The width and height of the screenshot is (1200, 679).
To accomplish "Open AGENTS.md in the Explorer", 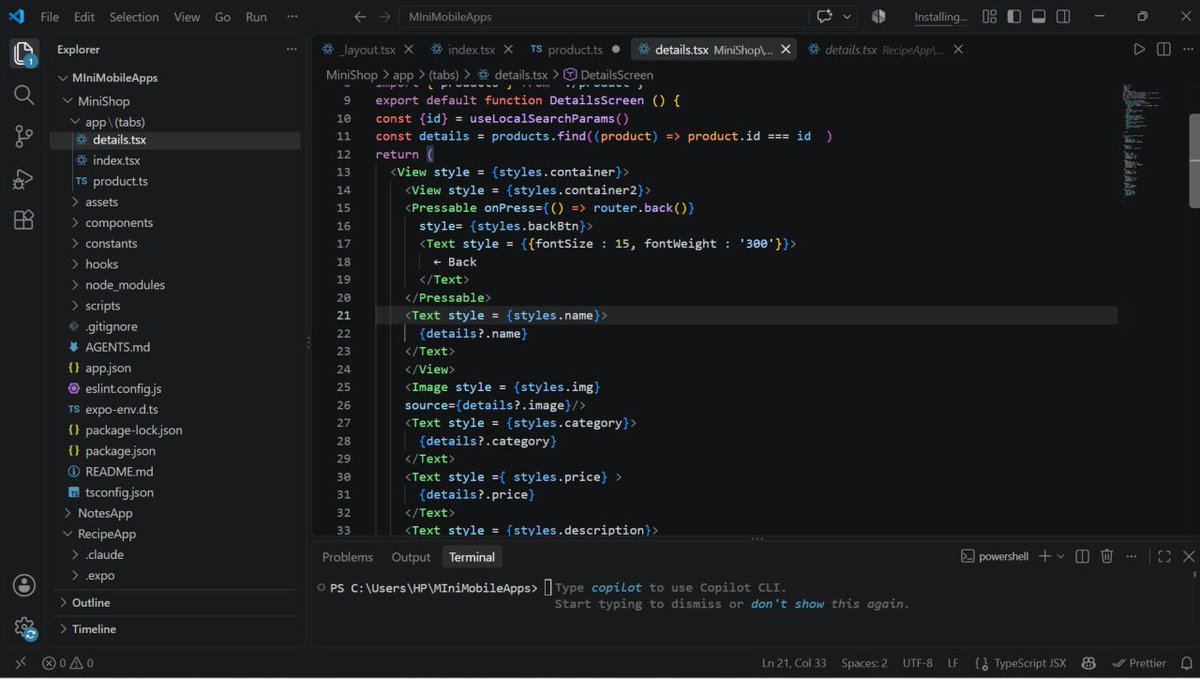I will tap(117, 347).
